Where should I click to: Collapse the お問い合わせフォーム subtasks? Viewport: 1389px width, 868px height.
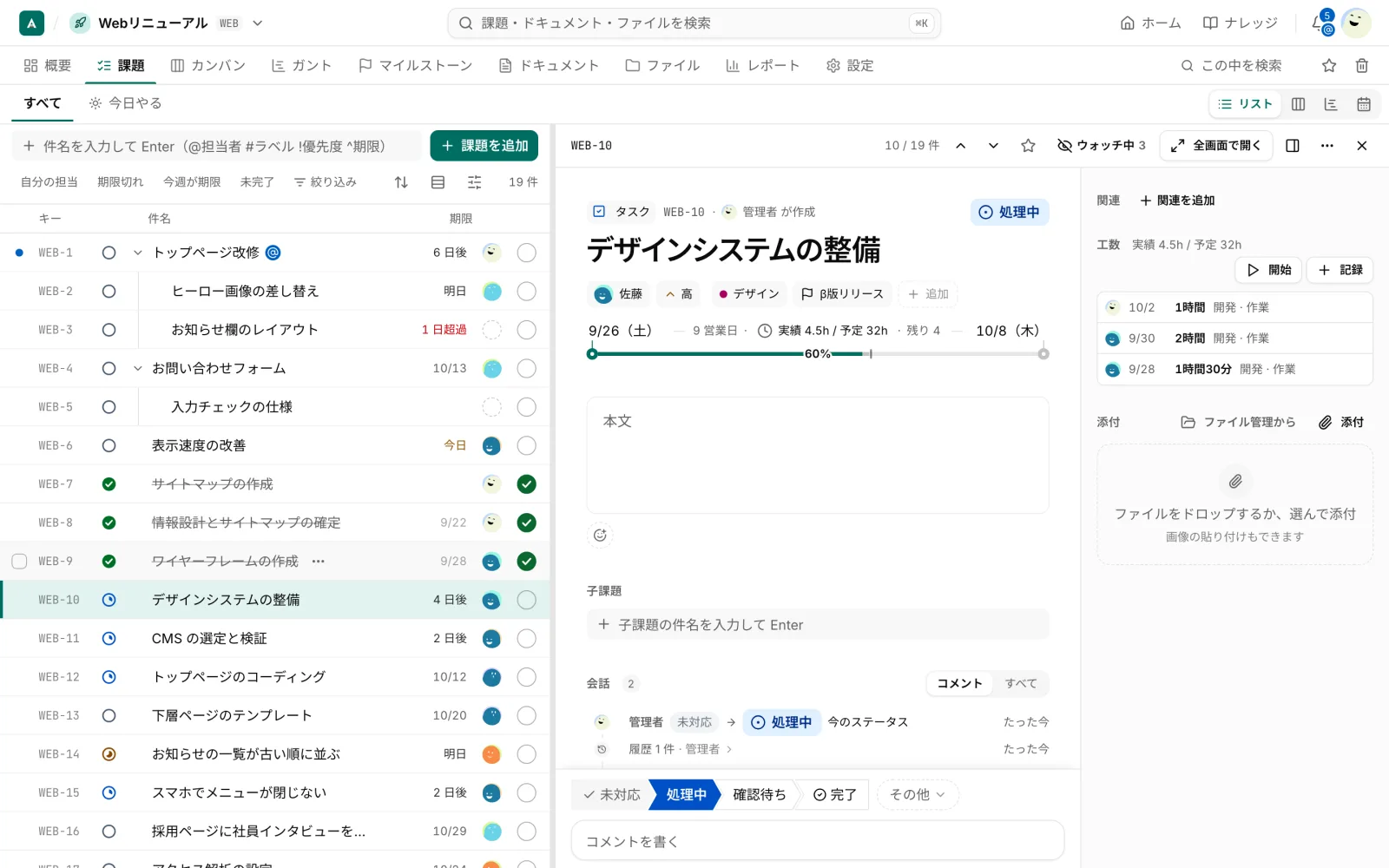(x=137, y=368)
